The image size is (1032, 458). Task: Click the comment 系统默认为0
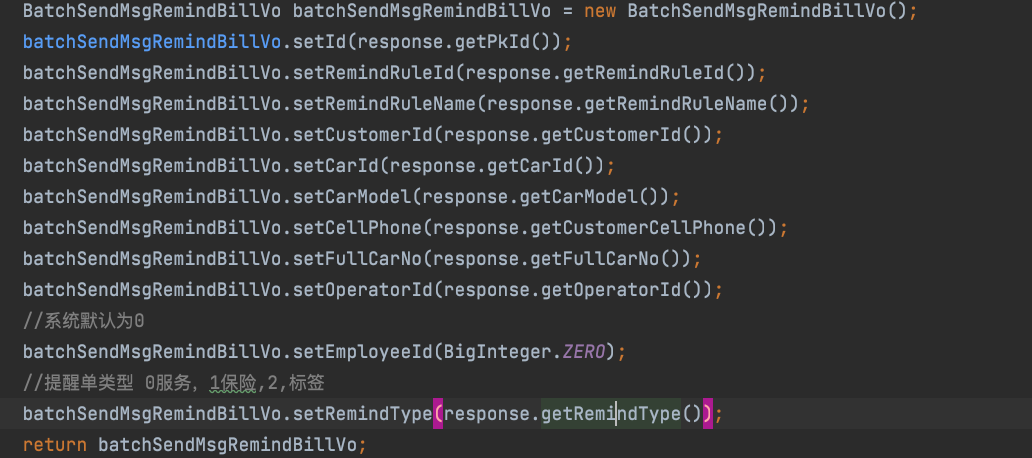pos(84,321)
